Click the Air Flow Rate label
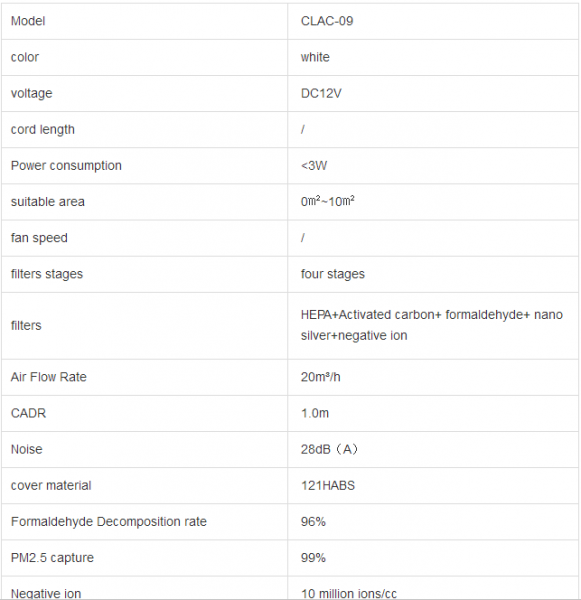Screen dimensions: 581x600 [x=49, y=377]
